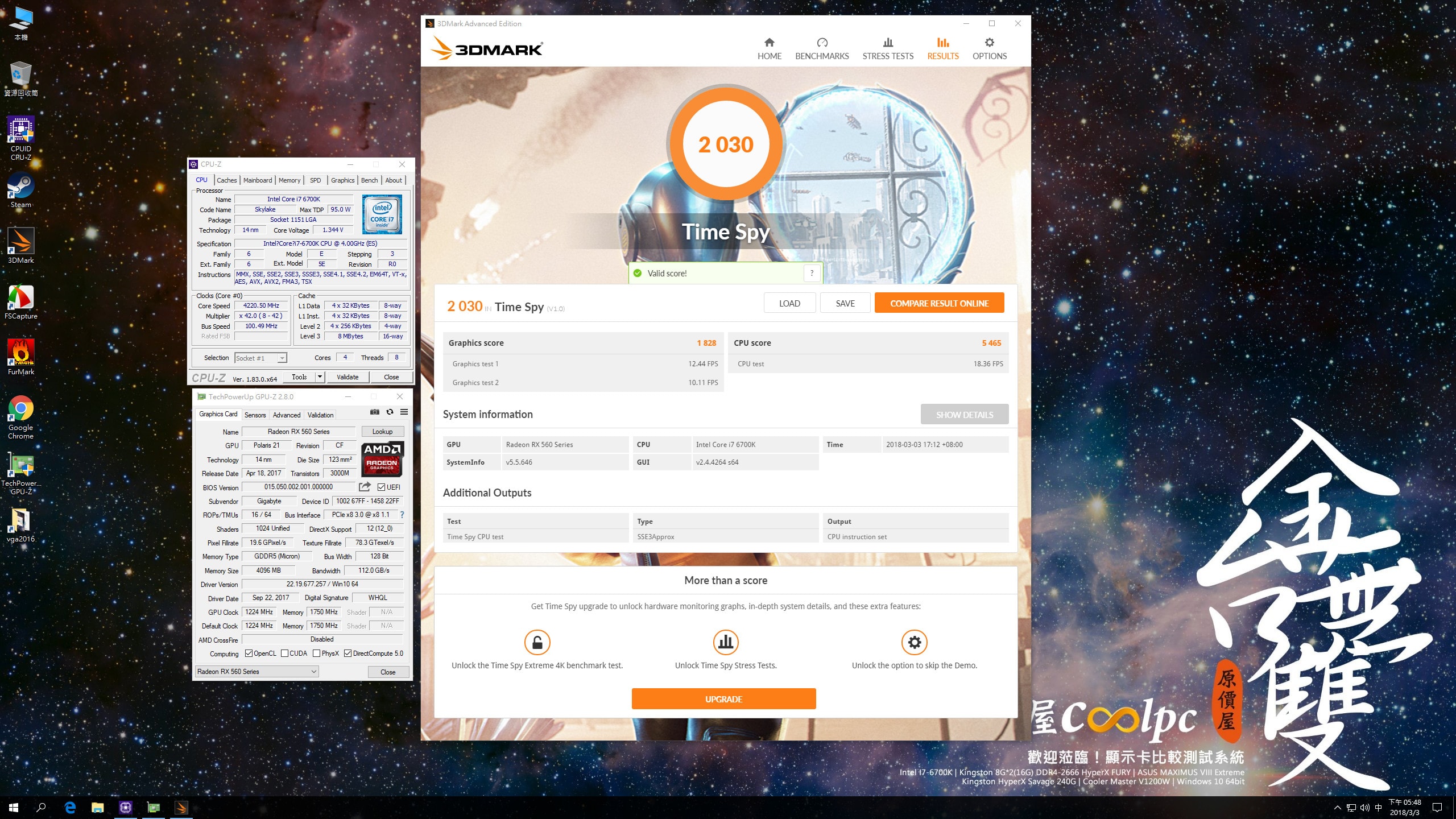Open File Explorer from the taskbar
1456x819 pixels.
click(x=98, y=808)
